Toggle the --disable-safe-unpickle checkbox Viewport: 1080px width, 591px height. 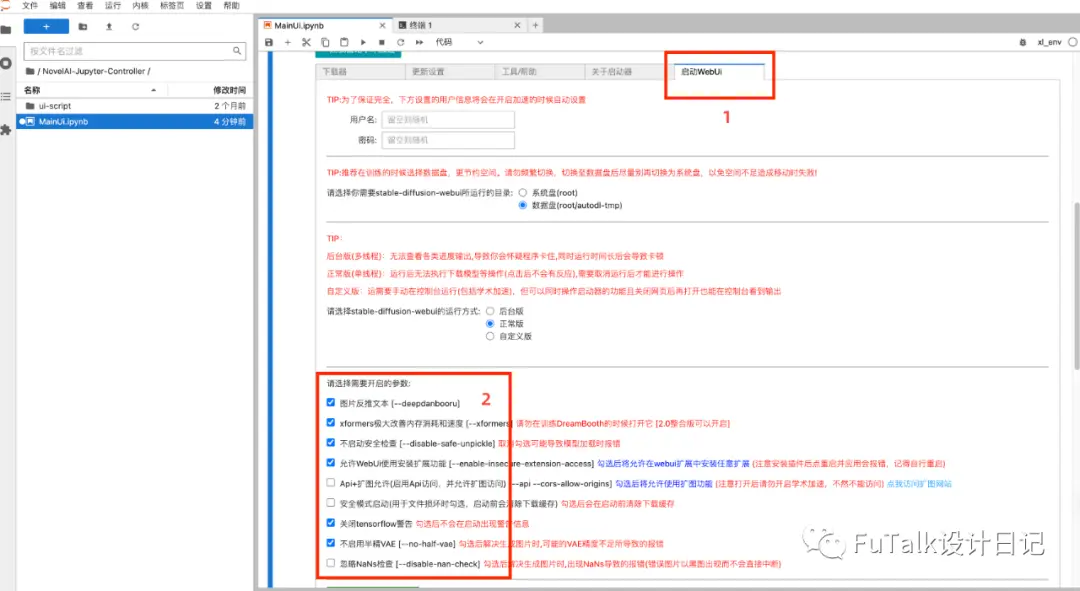click(331, 442)
